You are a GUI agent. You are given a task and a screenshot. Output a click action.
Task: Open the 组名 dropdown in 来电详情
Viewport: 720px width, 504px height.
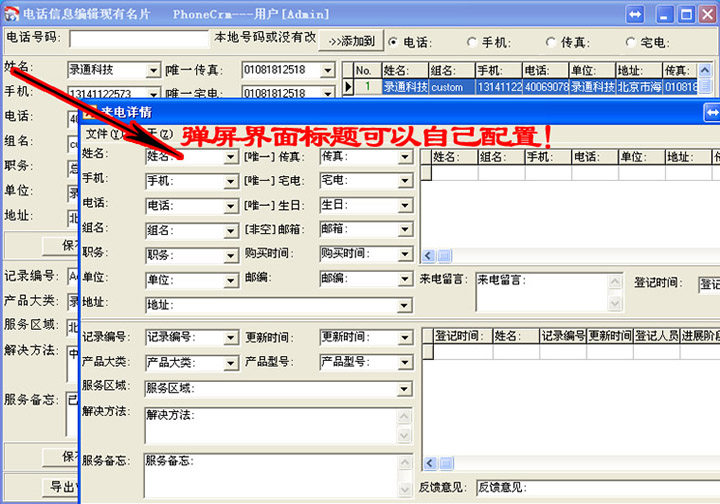pos(231,231)
